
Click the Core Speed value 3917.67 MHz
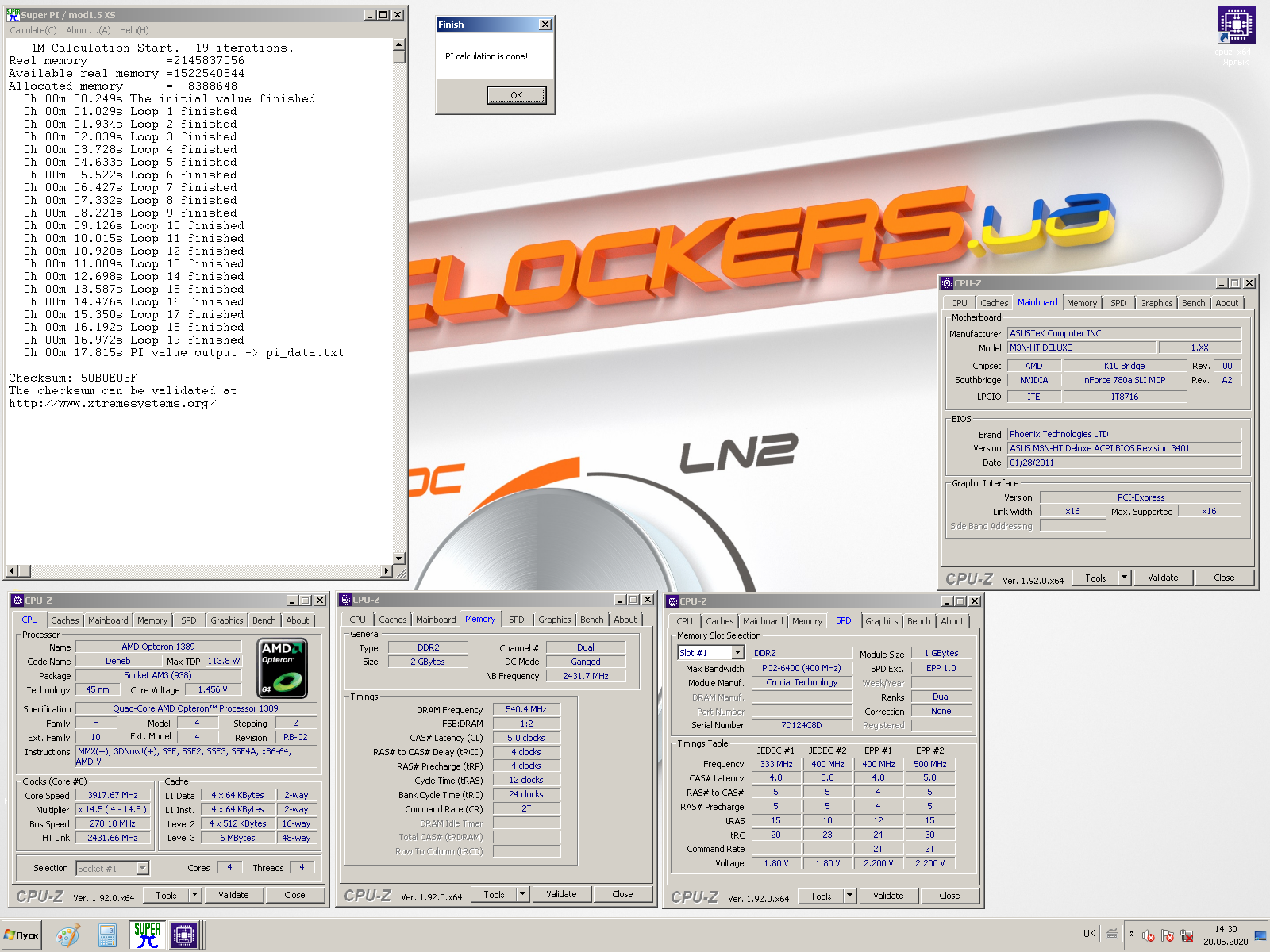(x=113, y=795)
